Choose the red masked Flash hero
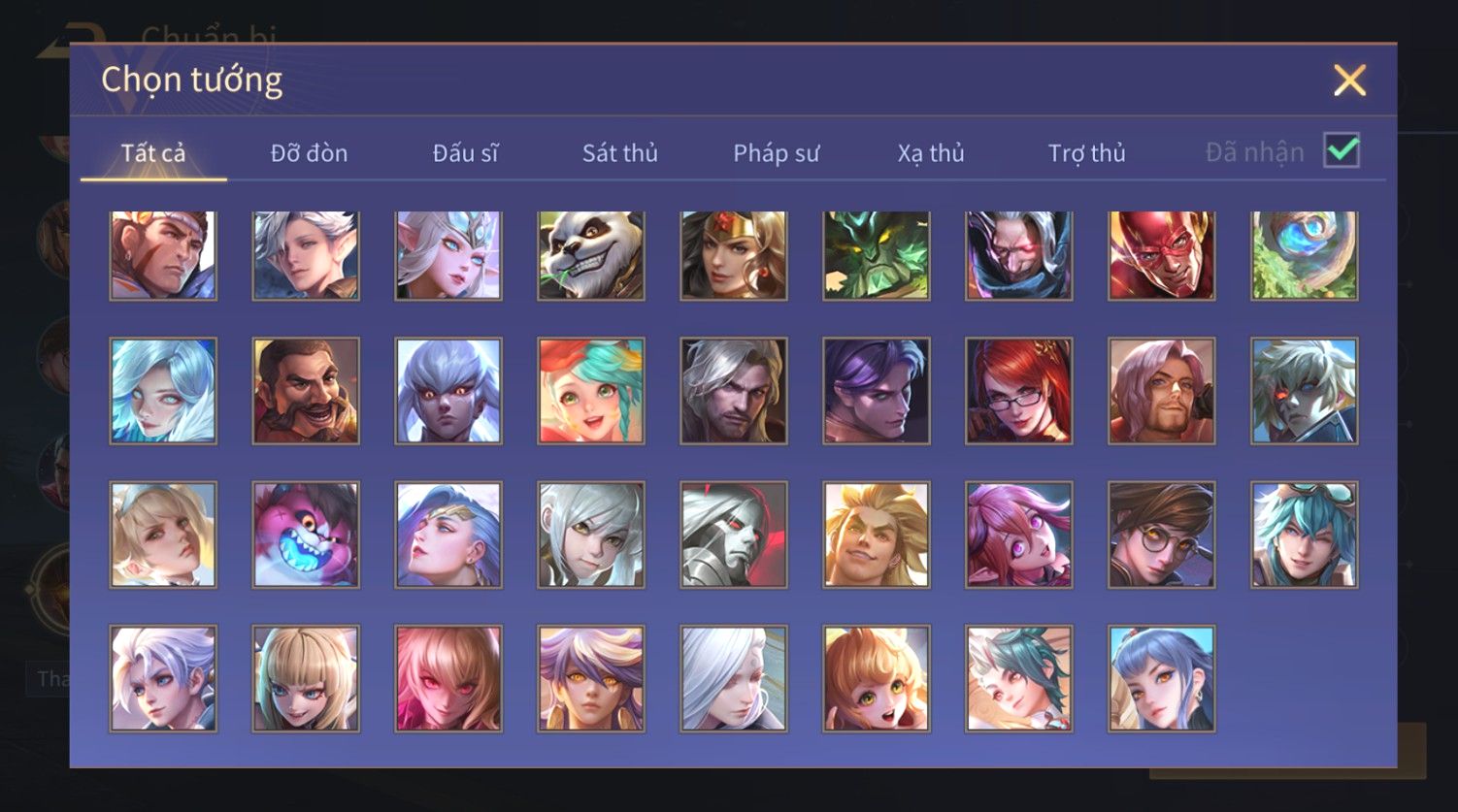 click(1162, 255)
